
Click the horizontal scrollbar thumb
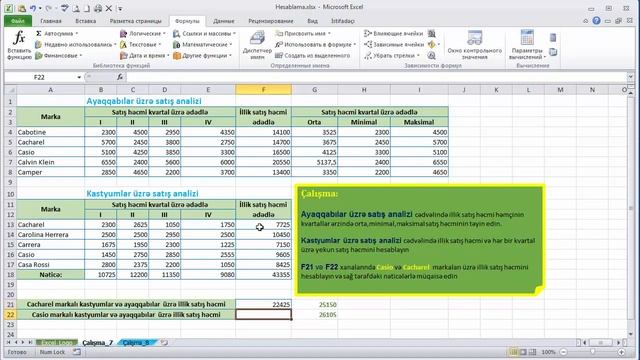(x=600, y=342)
